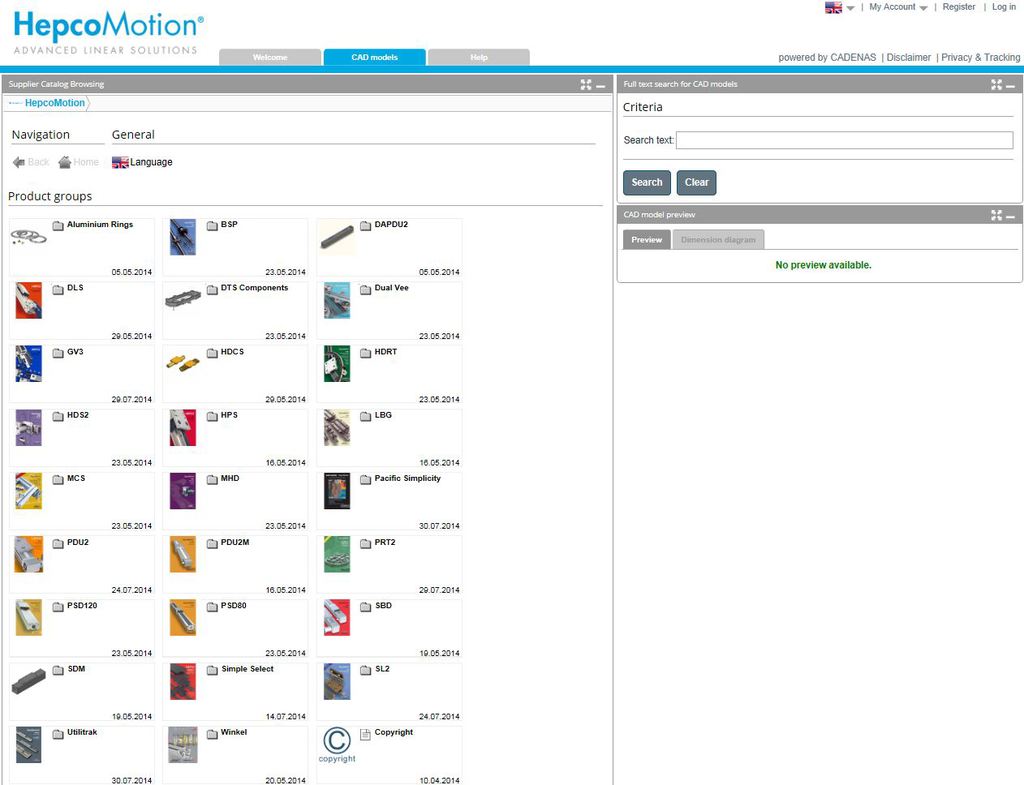Open the BSP folder icon
This screenshot has width=1024, height=785.
coord(212,225)
